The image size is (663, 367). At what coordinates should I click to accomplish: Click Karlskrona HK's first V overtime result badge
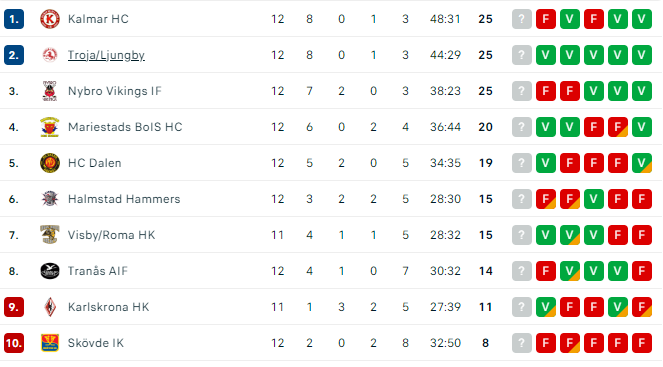tap(546, 307)
